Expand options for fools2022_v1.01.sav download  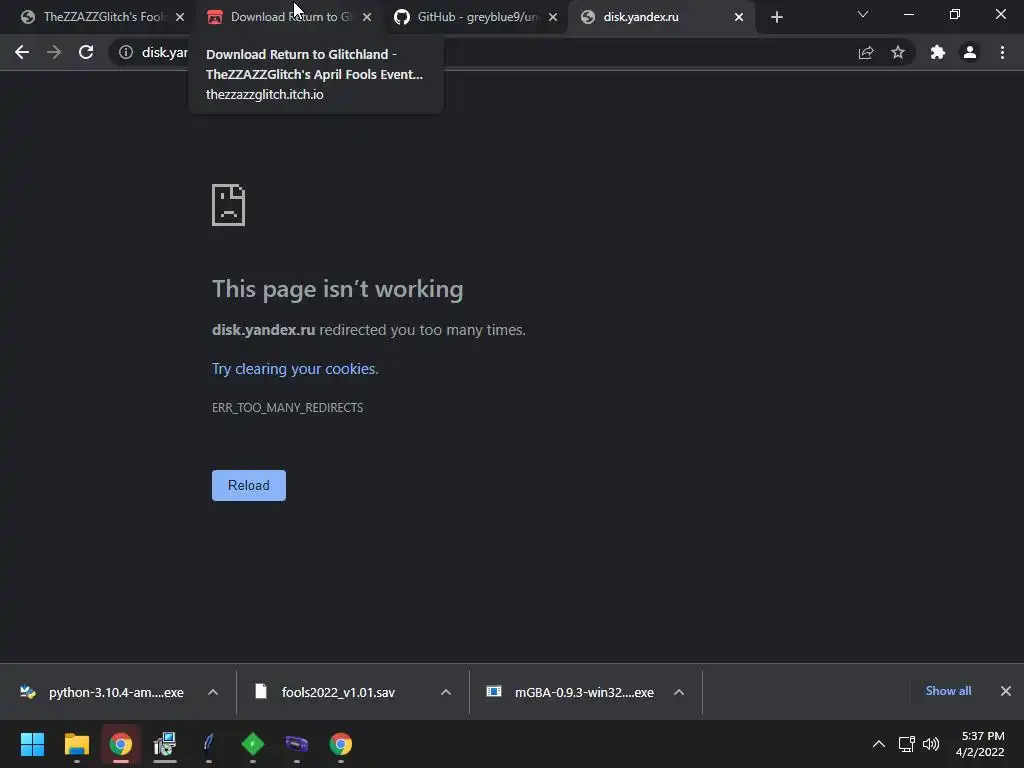(x=446, y=692)
